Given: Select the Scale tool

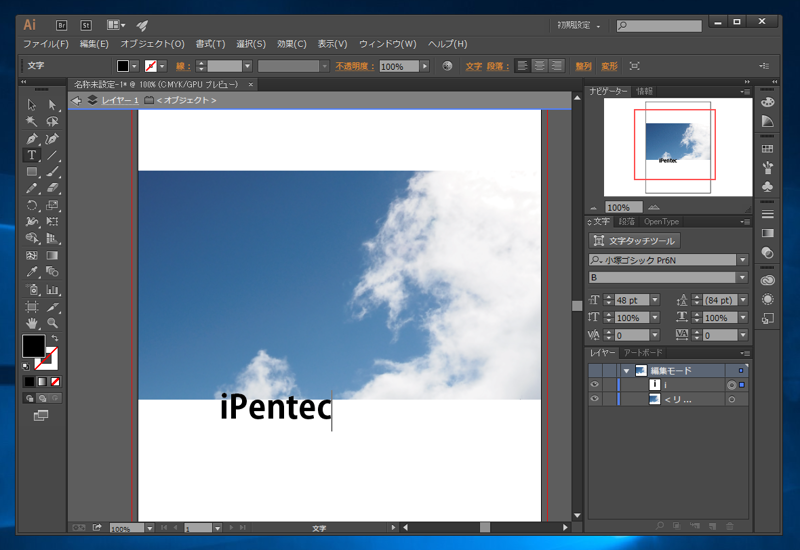Looking at the screenshot, I should click(x=52, y=205).
